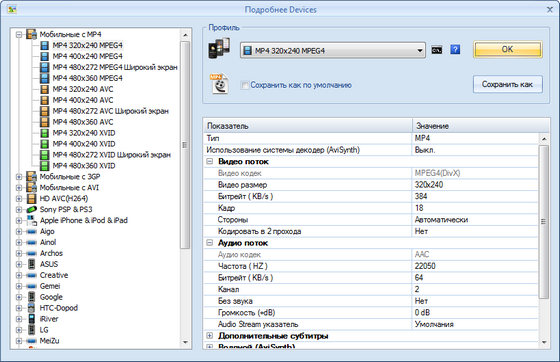Enable the 'Сохранить как по умолчанию' checkbox
Viewport: 560px width, 362px height.
[245, 85]
